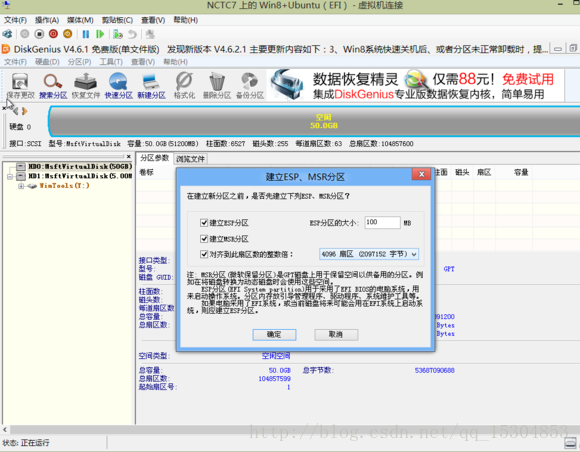Open DiskGenius 文件(F) menu
The height and width of the screenshot is (452, 580).
15,62
